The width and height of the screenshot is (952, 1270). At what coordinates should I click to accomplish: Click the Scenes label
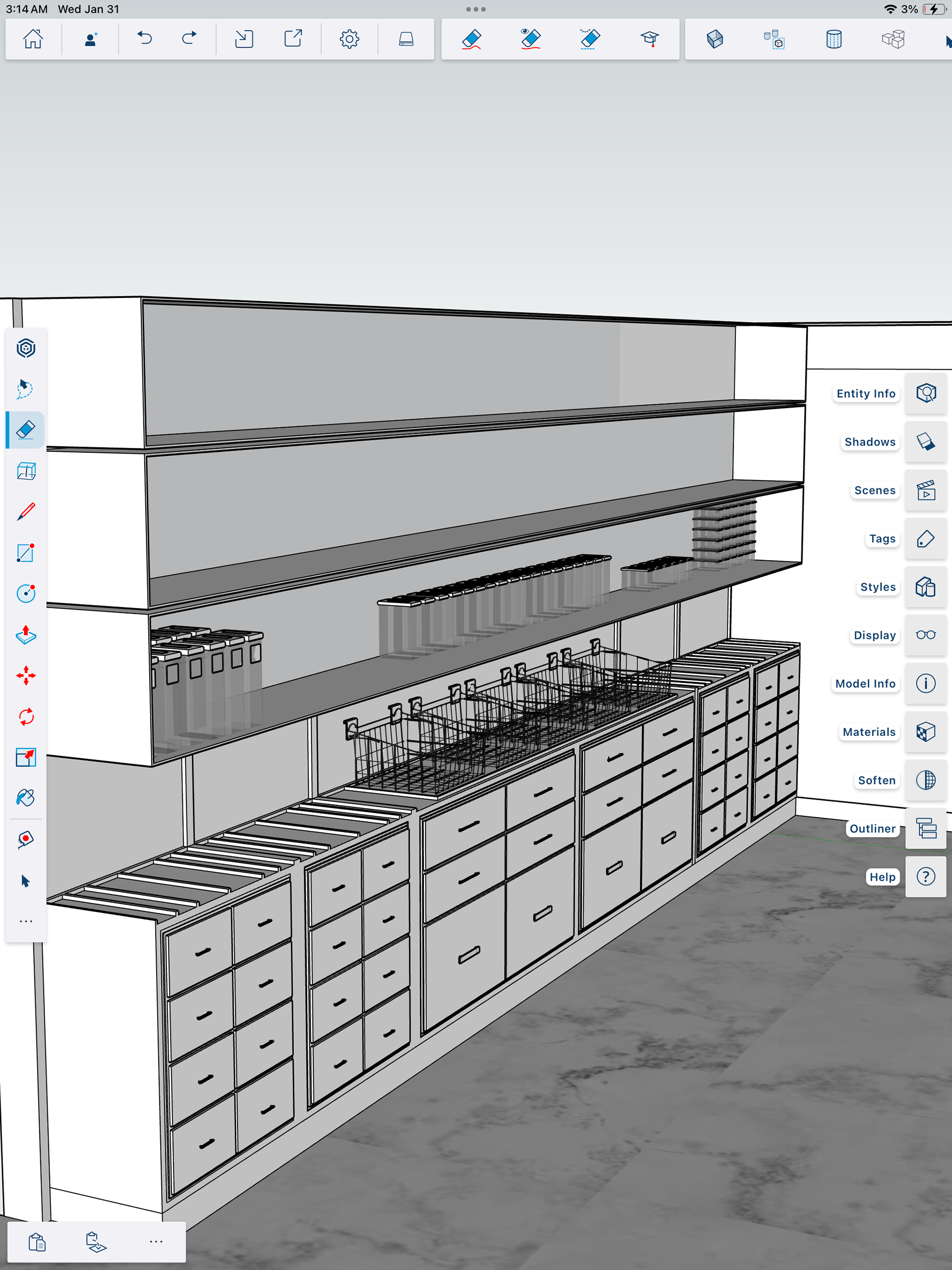tap(875, 490)
